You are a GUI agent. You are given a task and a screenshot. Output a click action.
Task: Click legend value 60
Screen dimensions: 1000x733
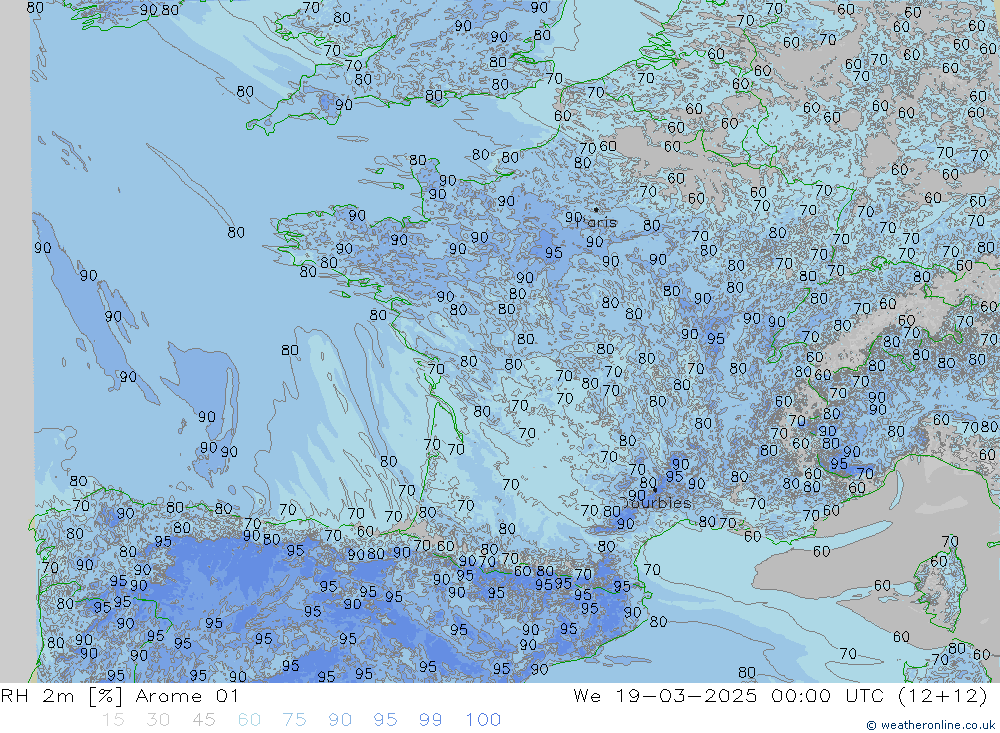pyautogui.click(x=249, y=720)
